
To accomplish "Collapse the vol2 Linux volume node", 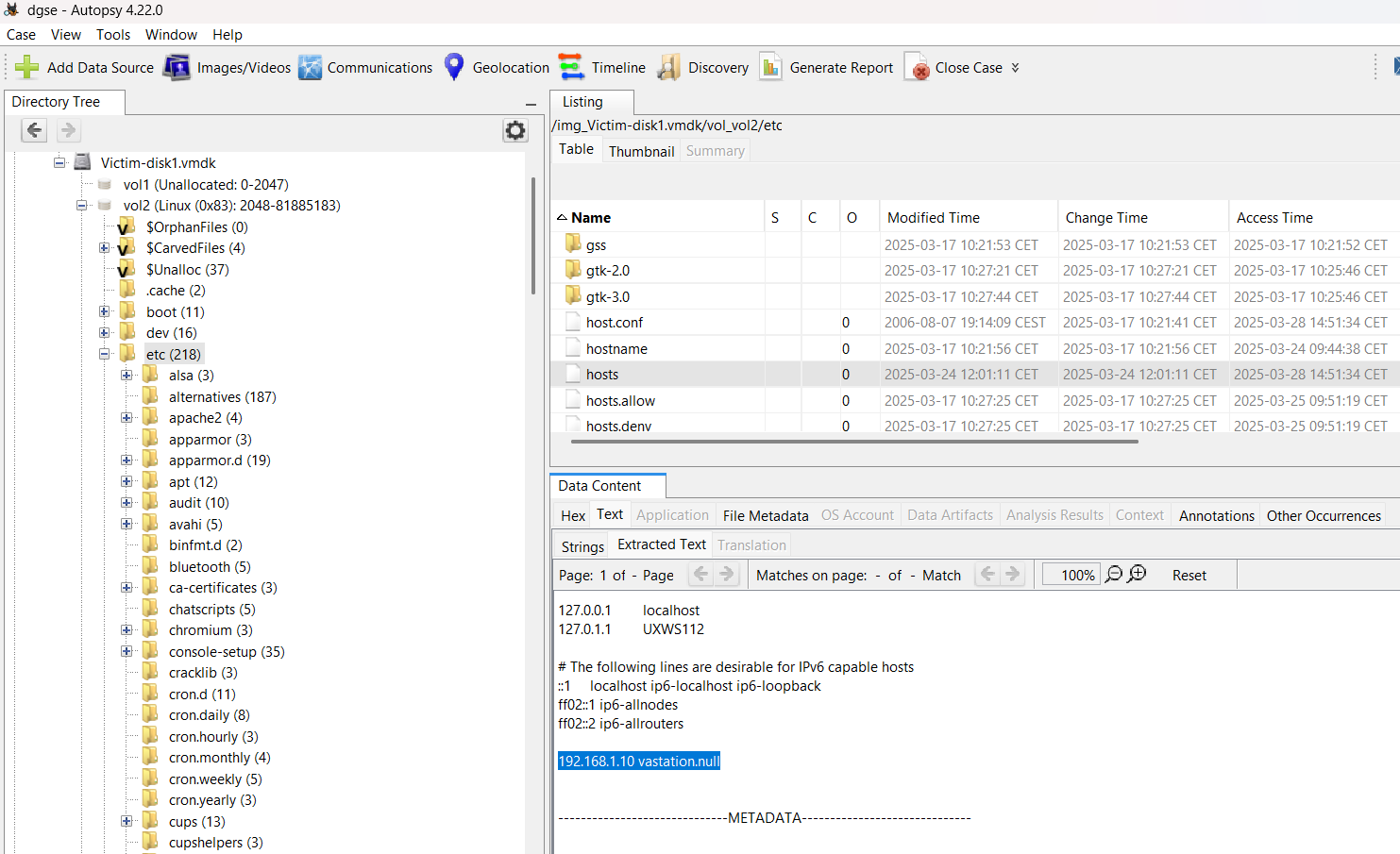I will point(82,205).
